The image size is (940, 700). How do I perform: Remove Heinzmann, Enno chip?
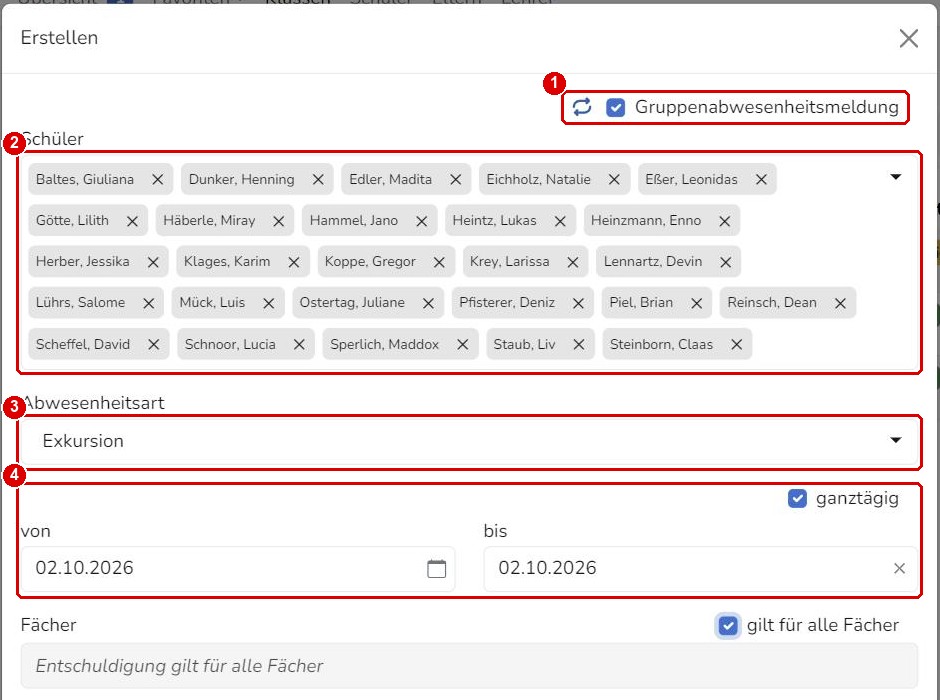pos(725,221)
